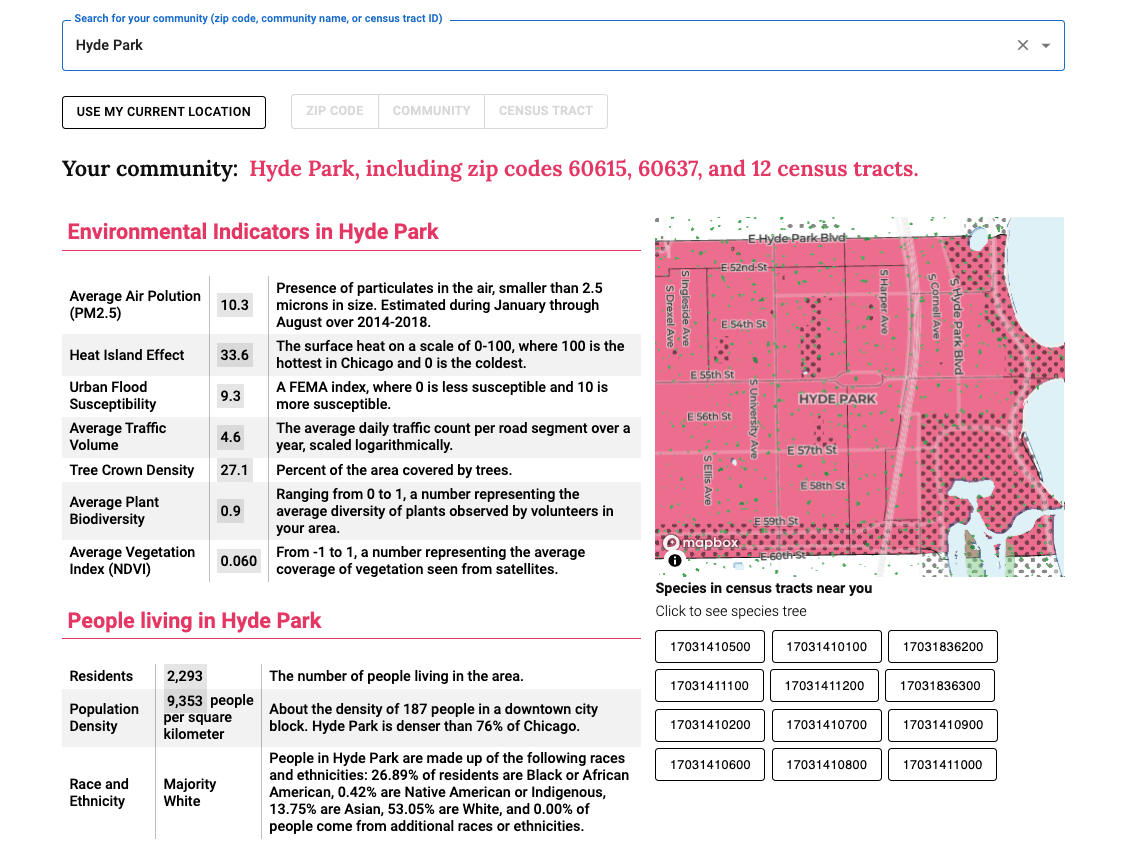Open species tree for tract 17031836300

click(x=940, y=686)
